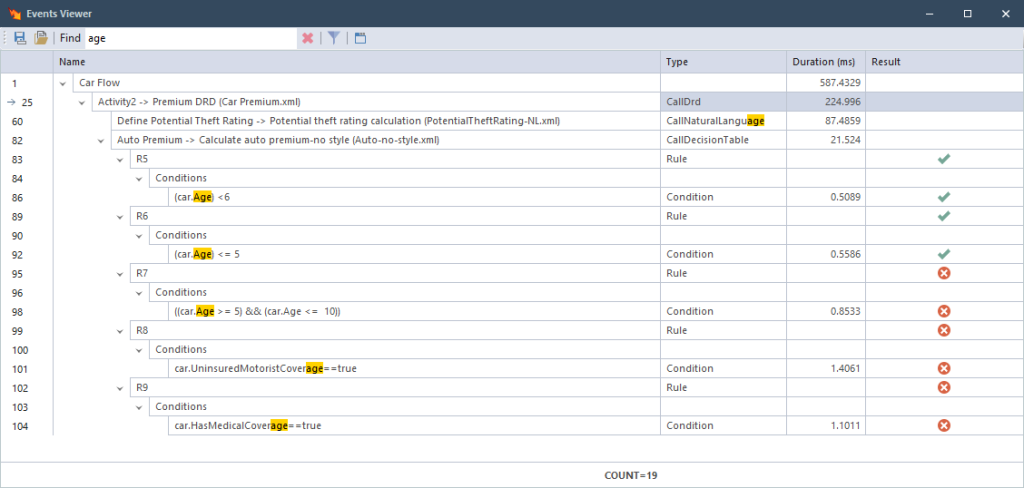Click the 587.4329 duration value
This screenshot has width=1024, height=488.
(x=840, y=83)
